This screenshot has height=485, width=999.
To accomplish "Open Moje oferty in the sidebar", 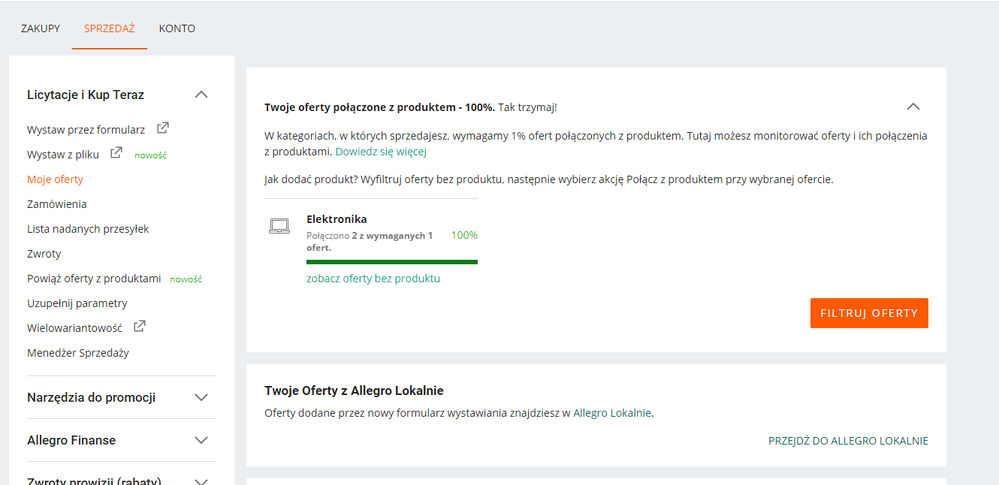I will click(55, 179).
